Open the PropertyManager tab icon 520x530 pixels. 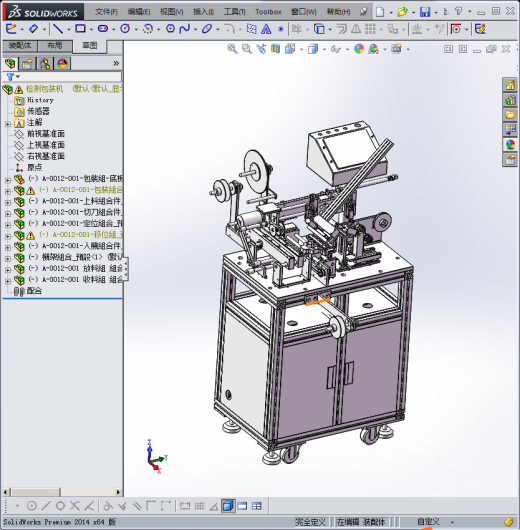(28, 64)
